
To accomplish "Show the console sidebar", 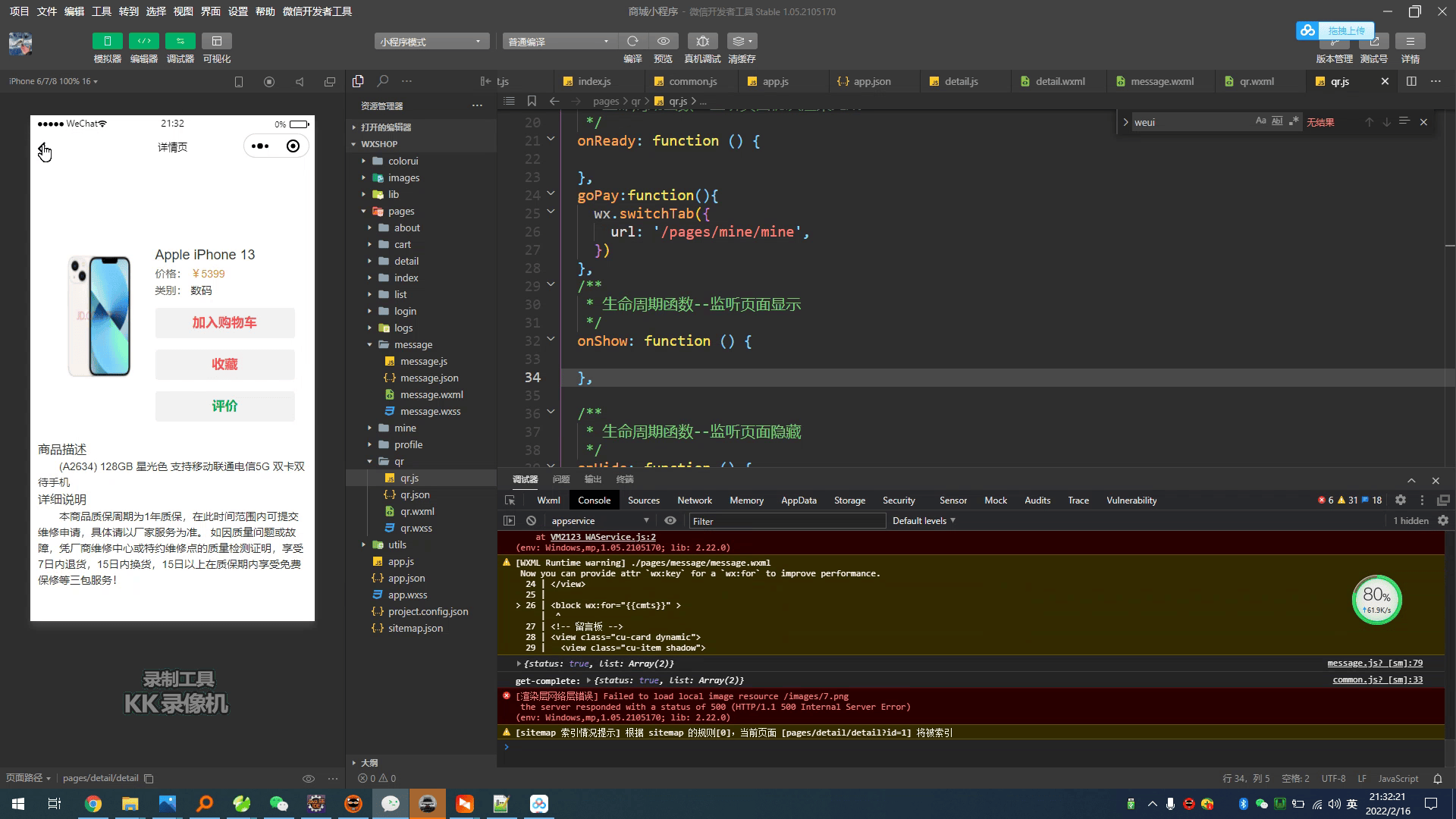I will (509, 521).
